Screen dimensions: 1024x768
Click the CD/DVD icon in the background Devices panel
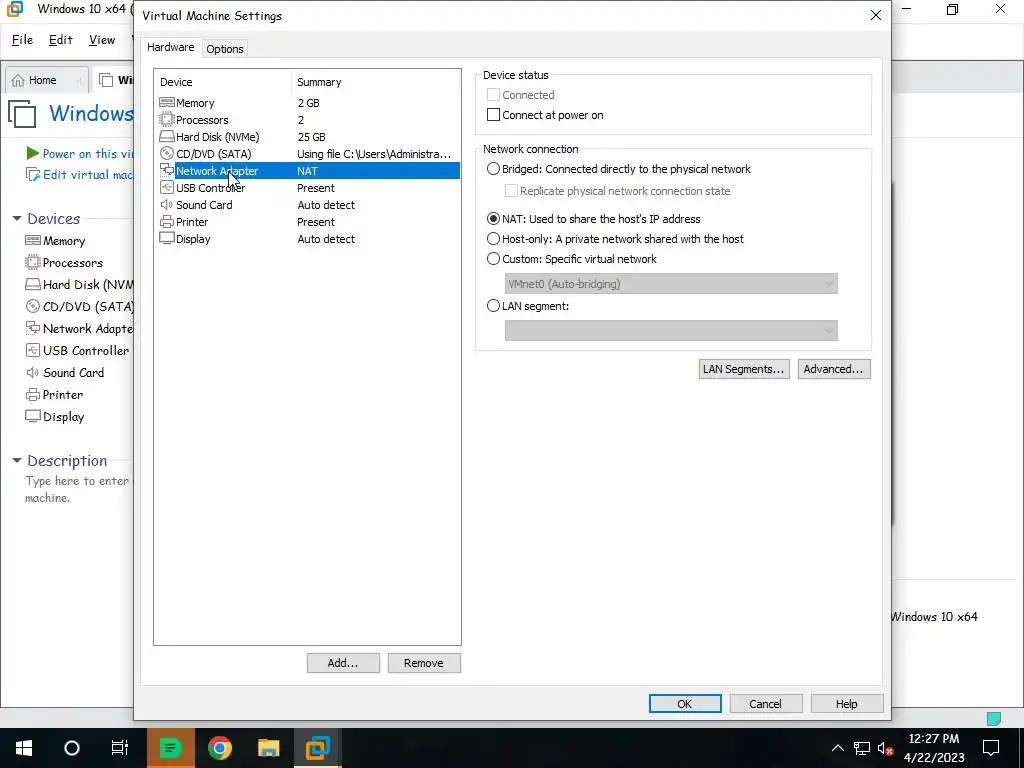[33, 306]
